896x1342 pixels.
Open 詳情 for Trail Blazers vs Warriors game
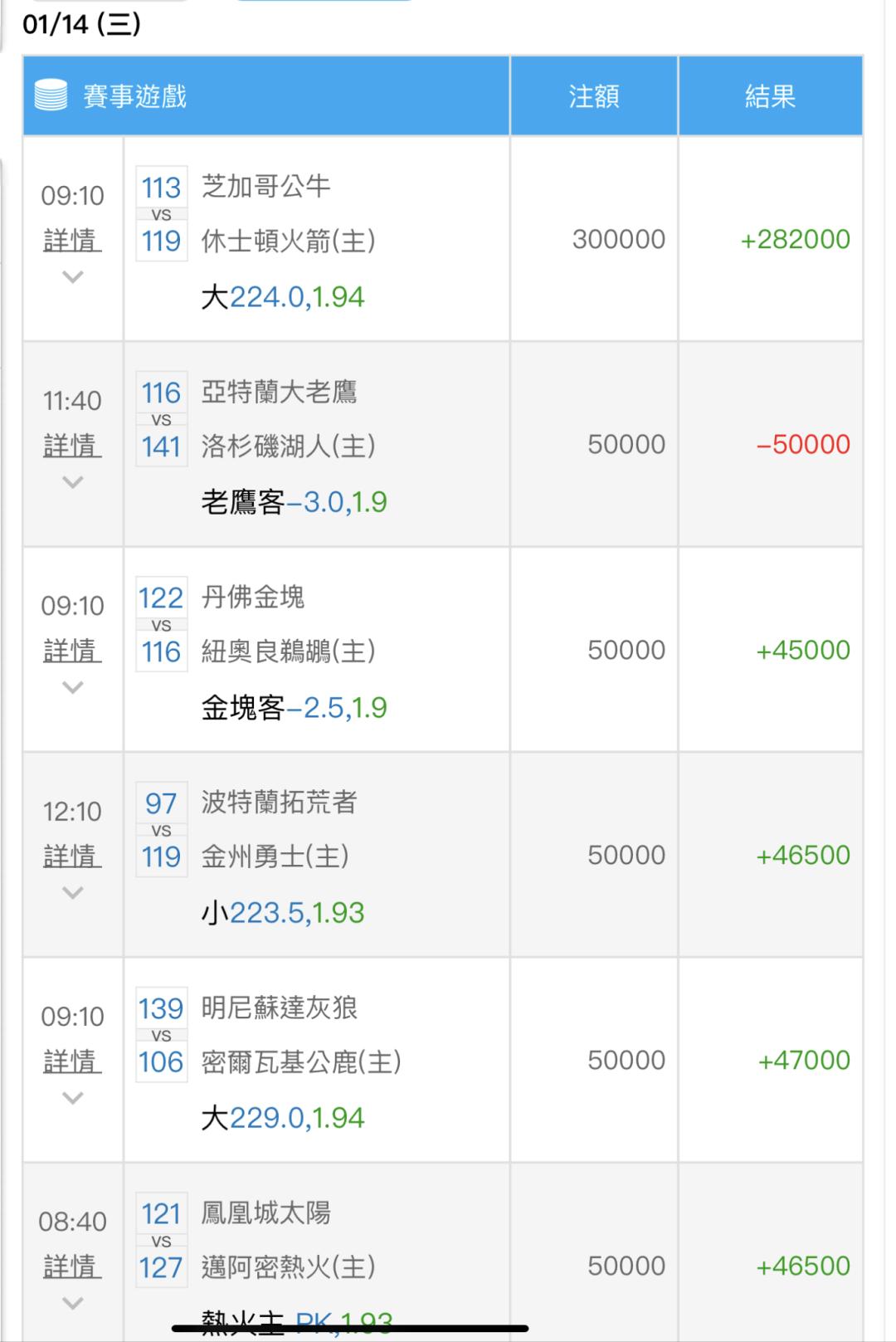click(73, 856)
